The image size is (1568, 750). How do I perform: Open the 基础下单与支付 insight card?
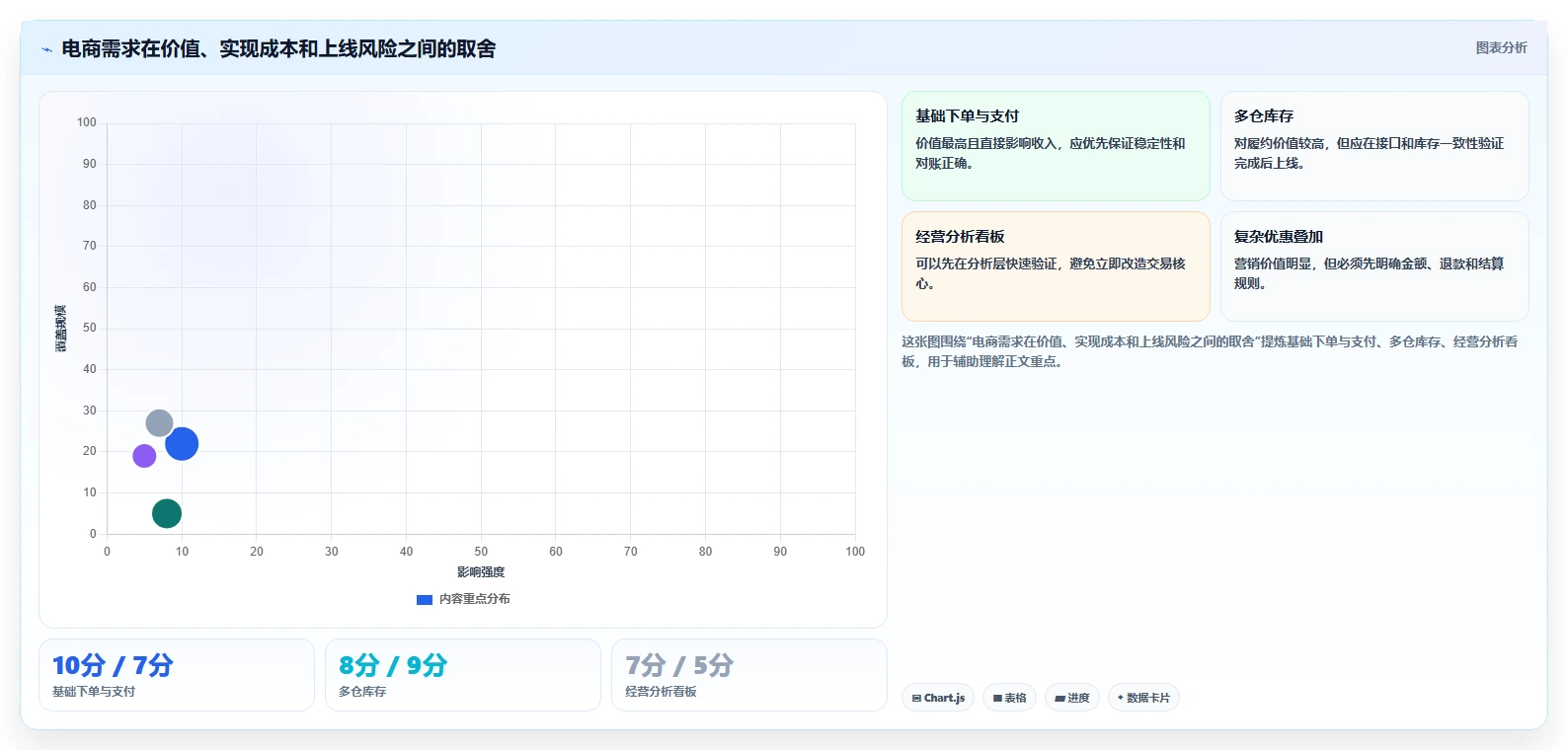(1056, 146)
